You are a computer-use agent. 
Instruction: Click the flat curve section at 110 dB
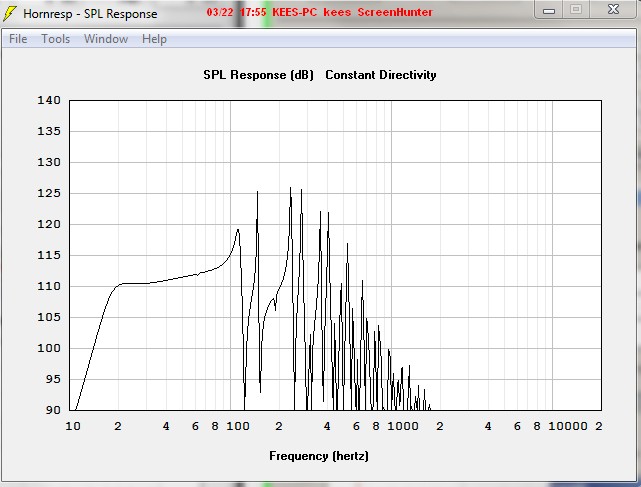[x=135, y=283]
